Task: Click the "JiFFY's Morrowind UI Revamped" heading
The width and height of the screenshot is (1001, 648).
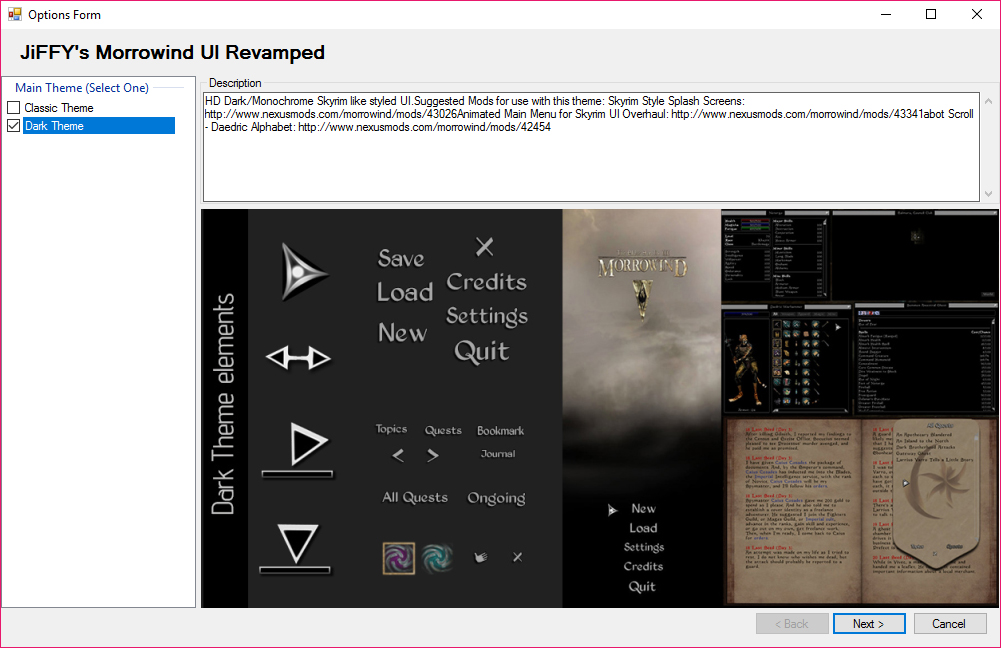Action: pos(172,52)
